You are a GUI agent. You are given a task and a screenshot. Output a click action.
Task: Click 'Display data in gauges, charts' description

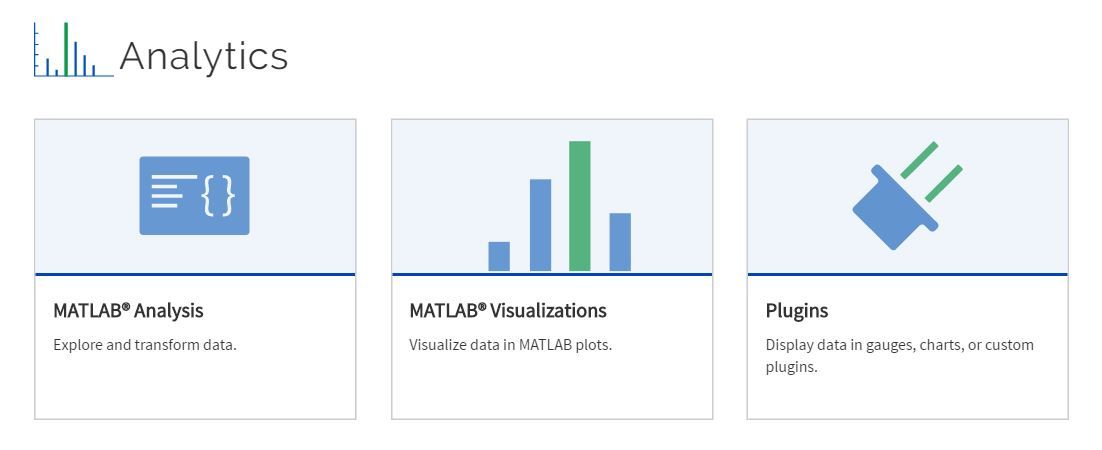point(899,345)
